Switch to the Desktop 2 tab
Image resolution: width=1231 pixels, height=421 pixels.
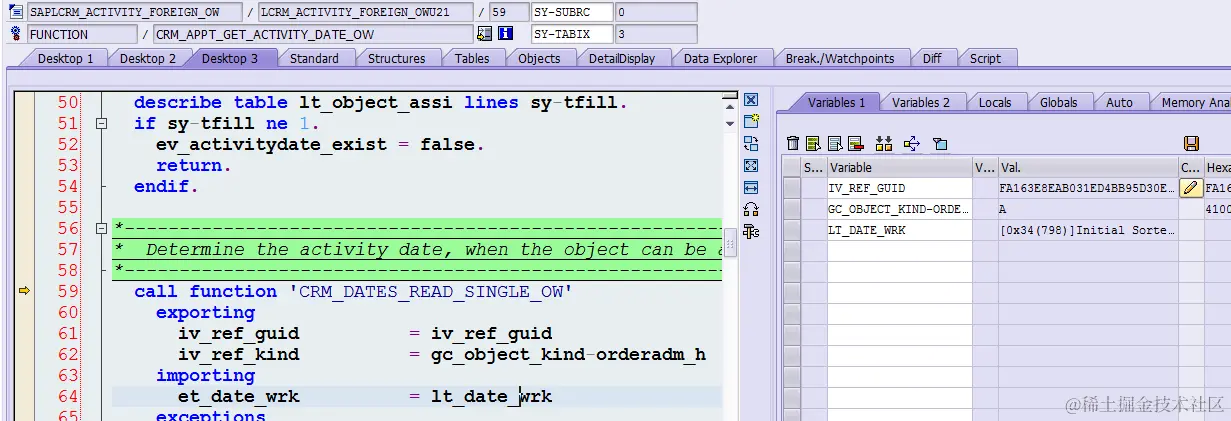147,58
